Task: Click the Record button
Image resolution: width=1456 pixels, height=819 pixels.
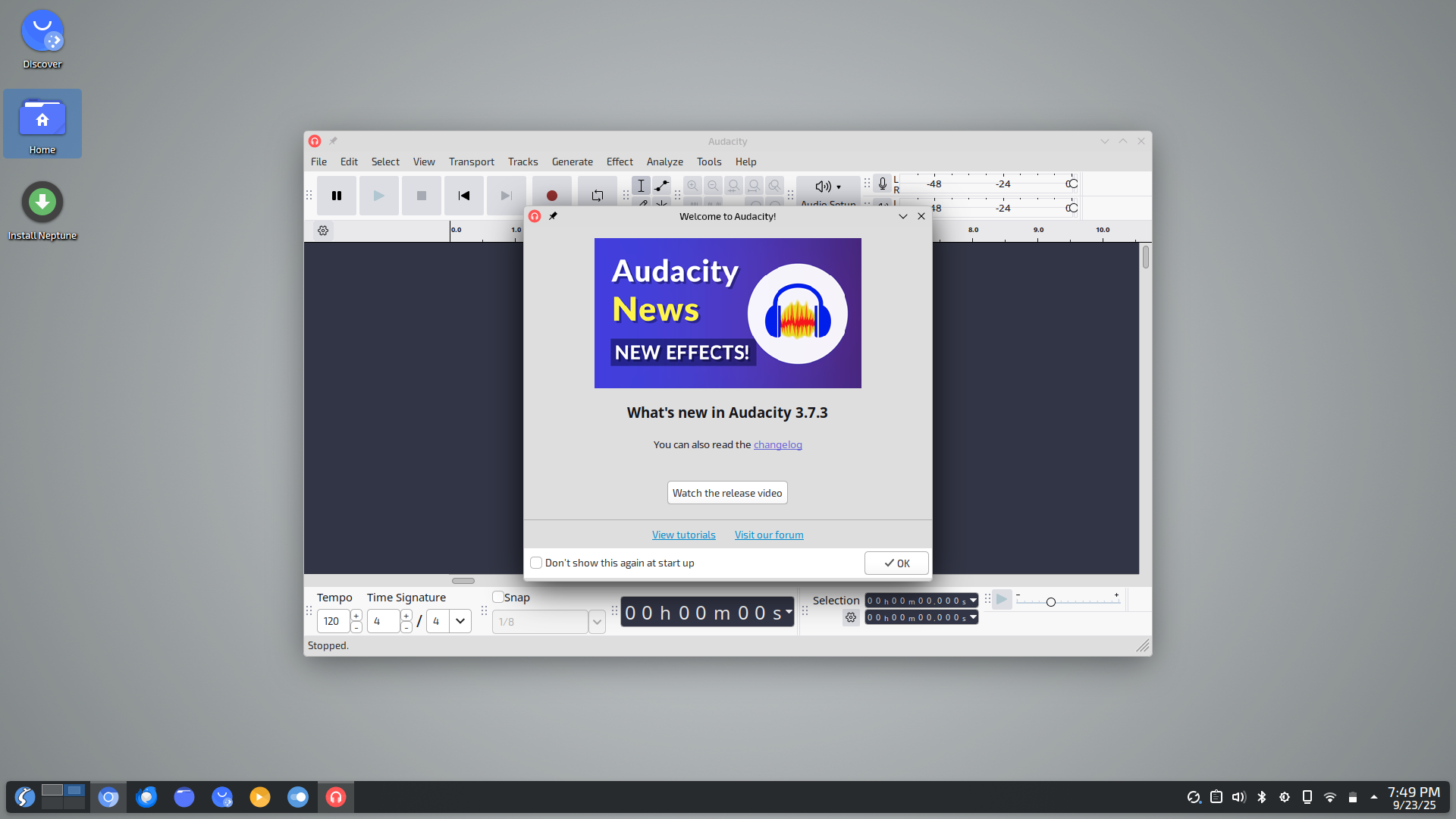Action: (551, 196)
